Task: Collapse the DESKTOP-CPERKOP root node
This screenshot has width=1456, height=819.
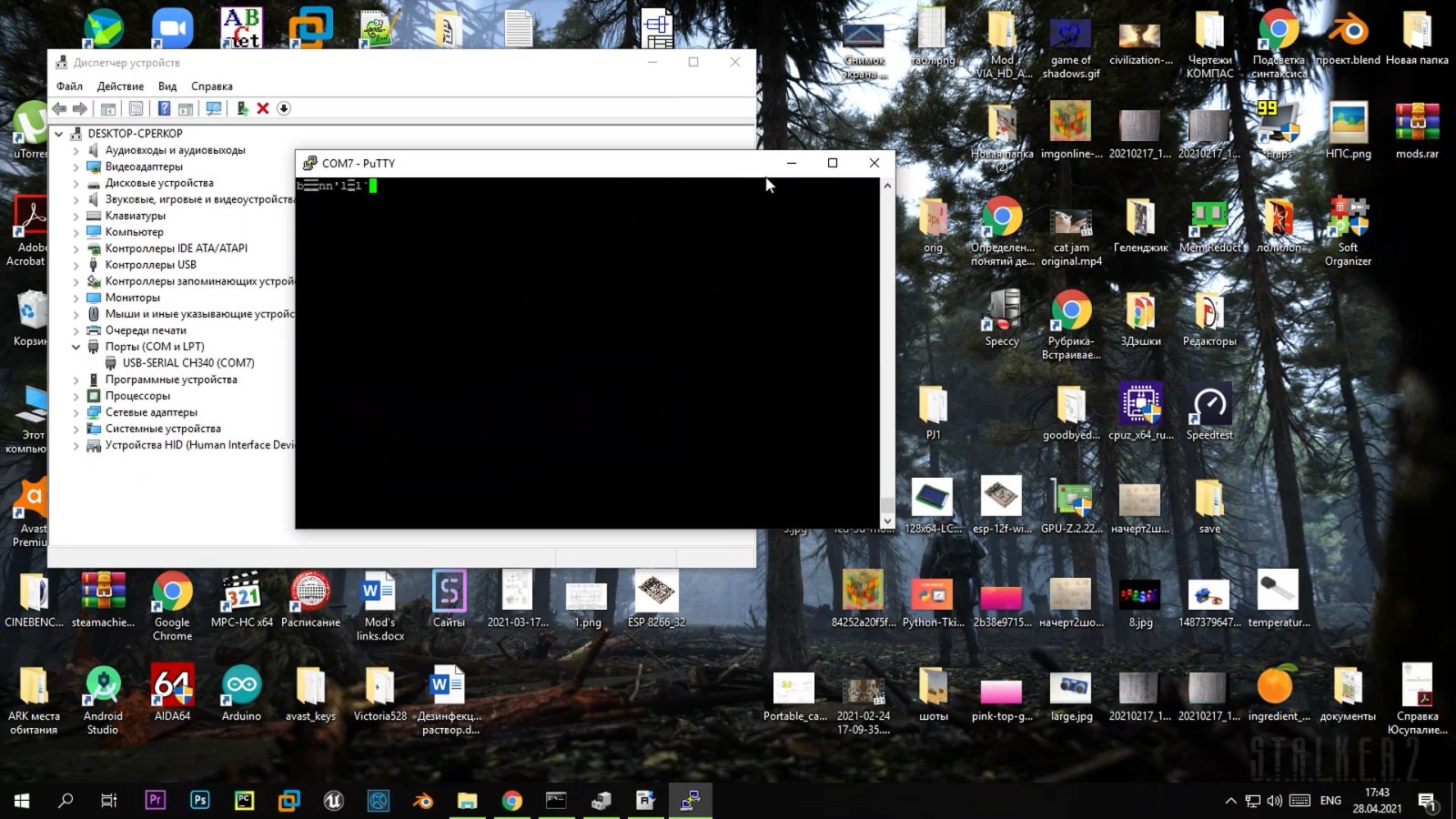Action: [59, 134]
